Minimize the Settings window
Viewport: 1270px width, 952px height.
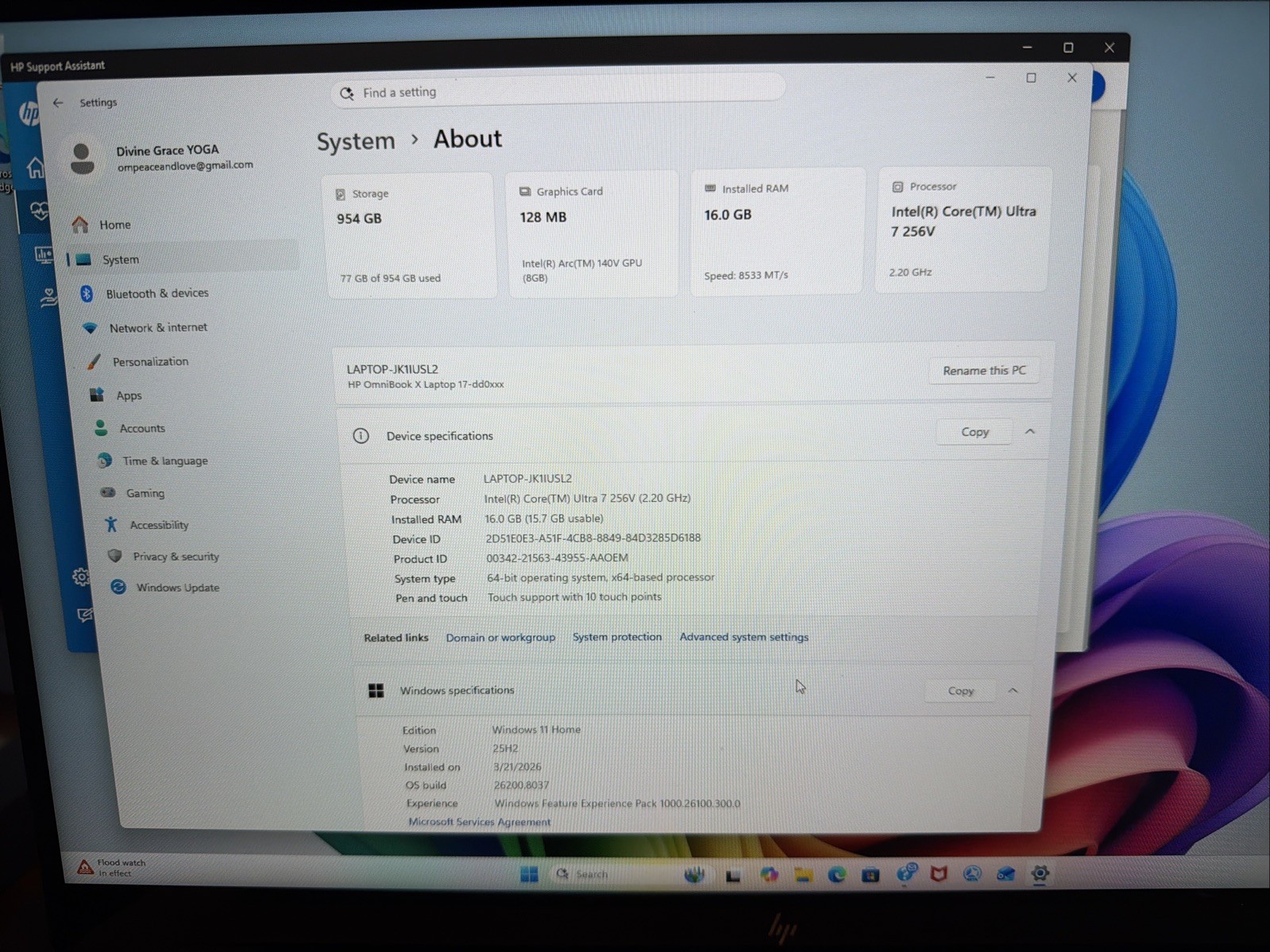click(x=990, y=78)
